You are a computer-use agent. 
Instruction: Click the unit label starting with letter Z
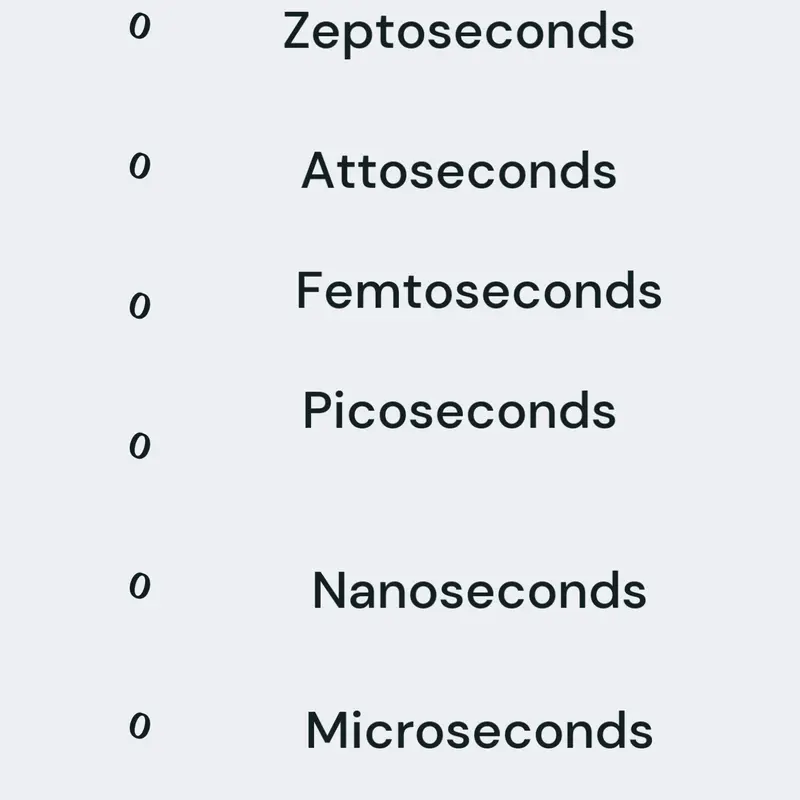click(459, 34)
